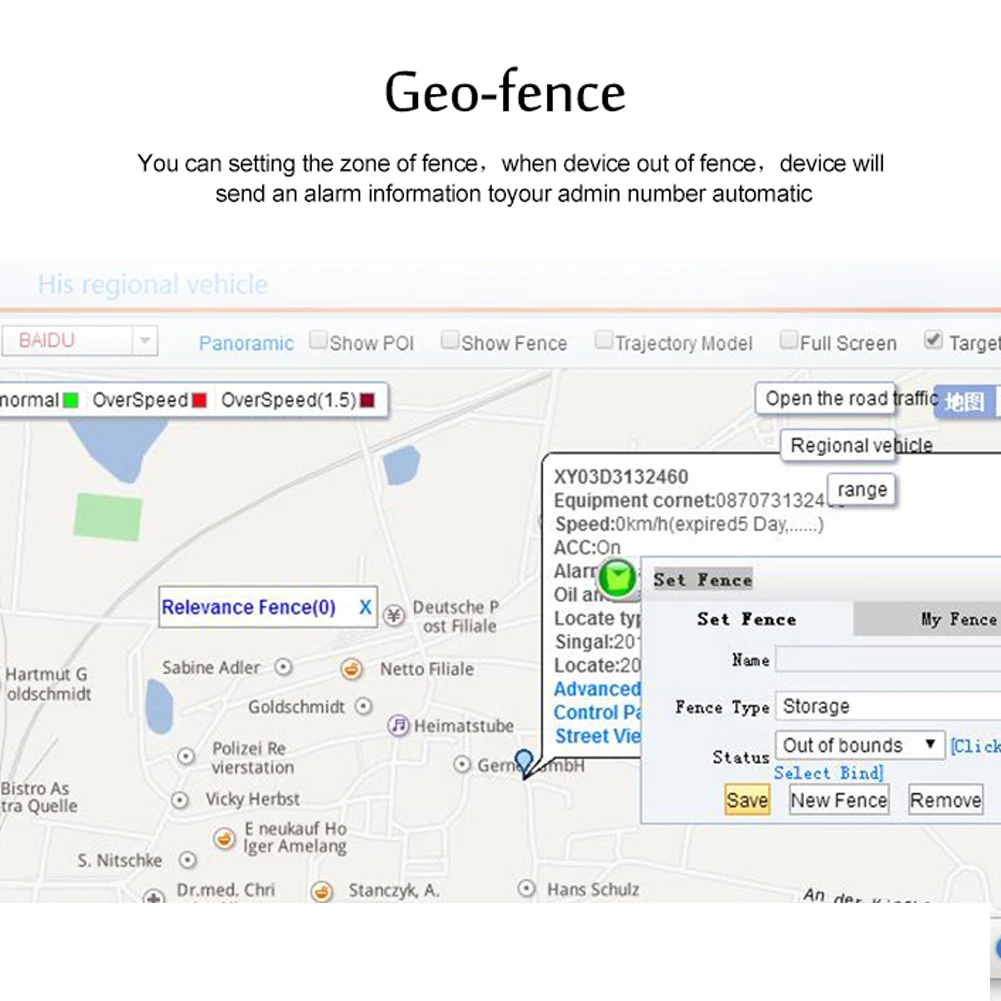1001x1001 pixels.
Task: Open the Fence Type dropdown showing Storage
Action: (888, 706)
